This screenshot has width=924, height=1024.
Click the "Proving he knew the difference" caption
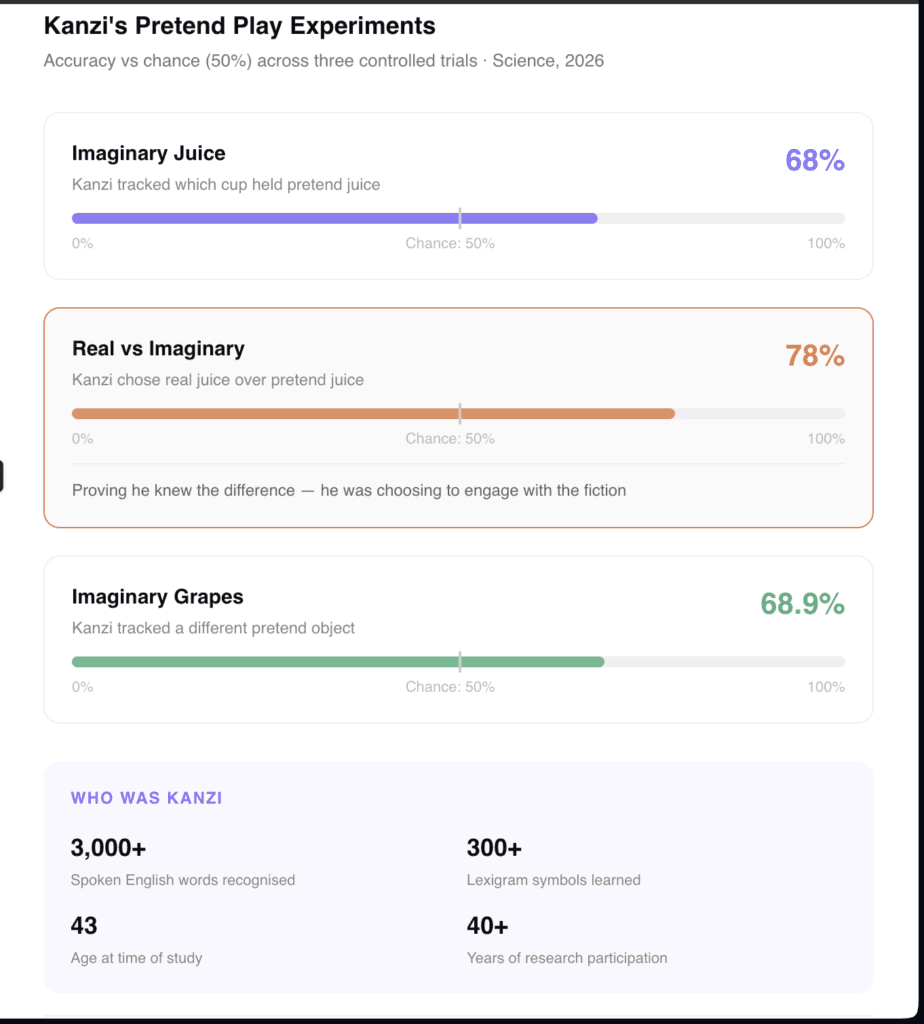tap(349, 490)
